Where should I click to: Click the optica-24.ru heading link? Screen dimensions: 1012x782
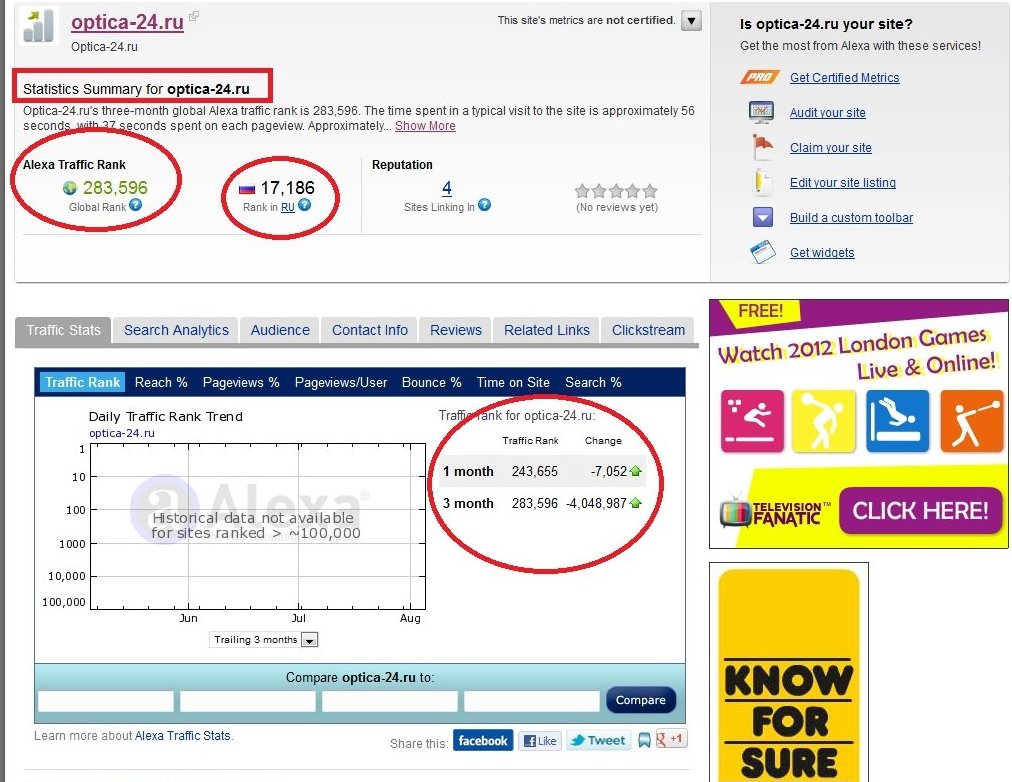pos(127,22)
